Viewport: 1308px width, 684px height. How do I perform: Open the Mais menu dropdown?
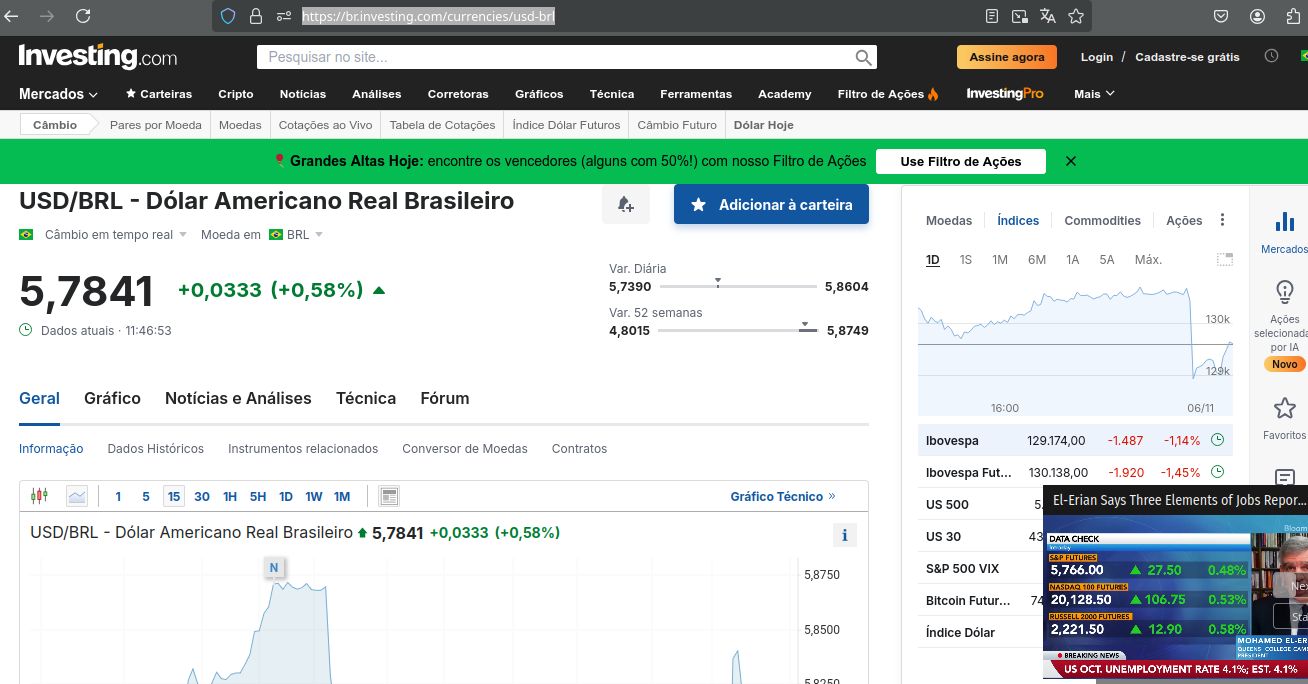point(1093,94)
